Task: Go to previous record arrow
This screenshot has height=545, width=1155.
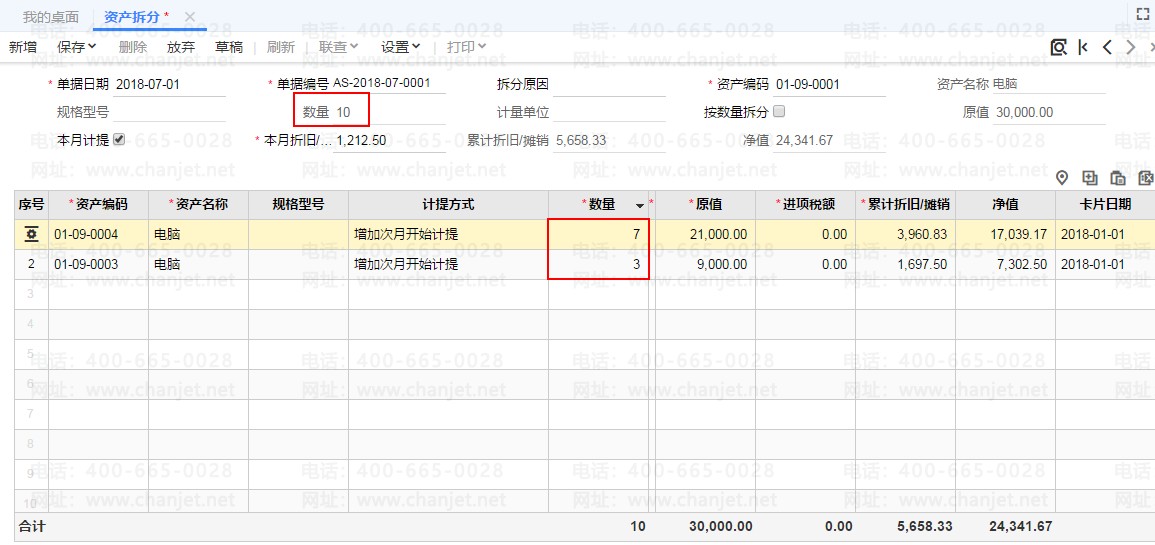Action: [1107, 47]
